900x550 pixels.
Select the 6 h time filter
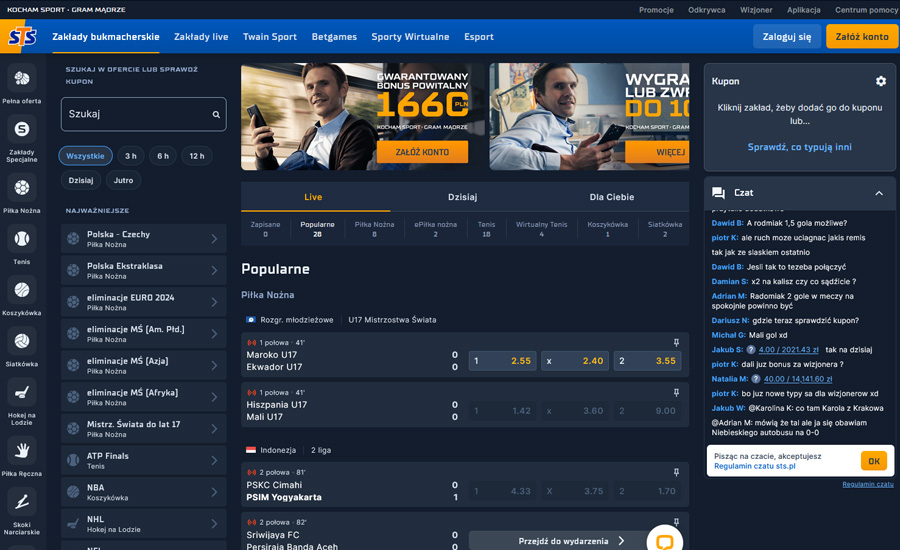tap(163, 156)
